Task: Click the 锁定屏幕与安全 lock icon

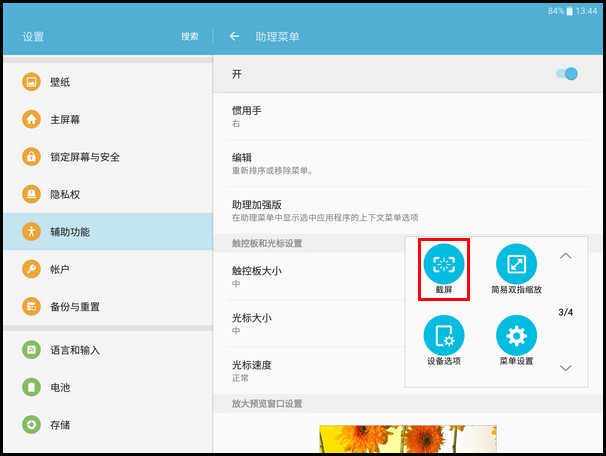Action: tap(31, 157)
